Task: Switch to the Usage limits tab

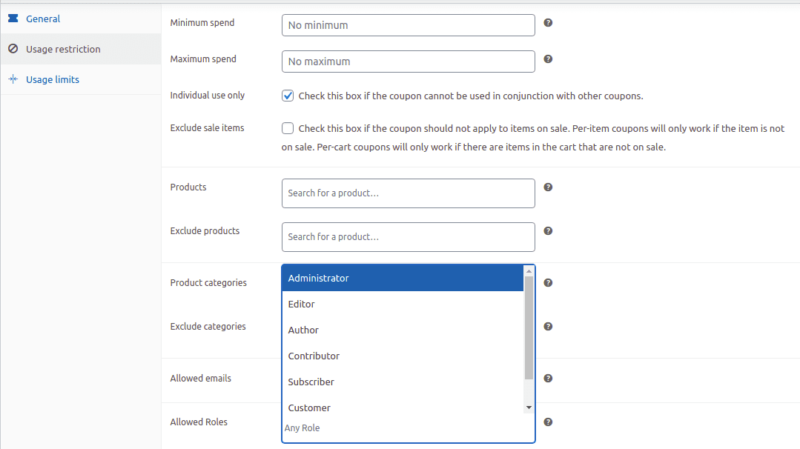Action: 52,79
